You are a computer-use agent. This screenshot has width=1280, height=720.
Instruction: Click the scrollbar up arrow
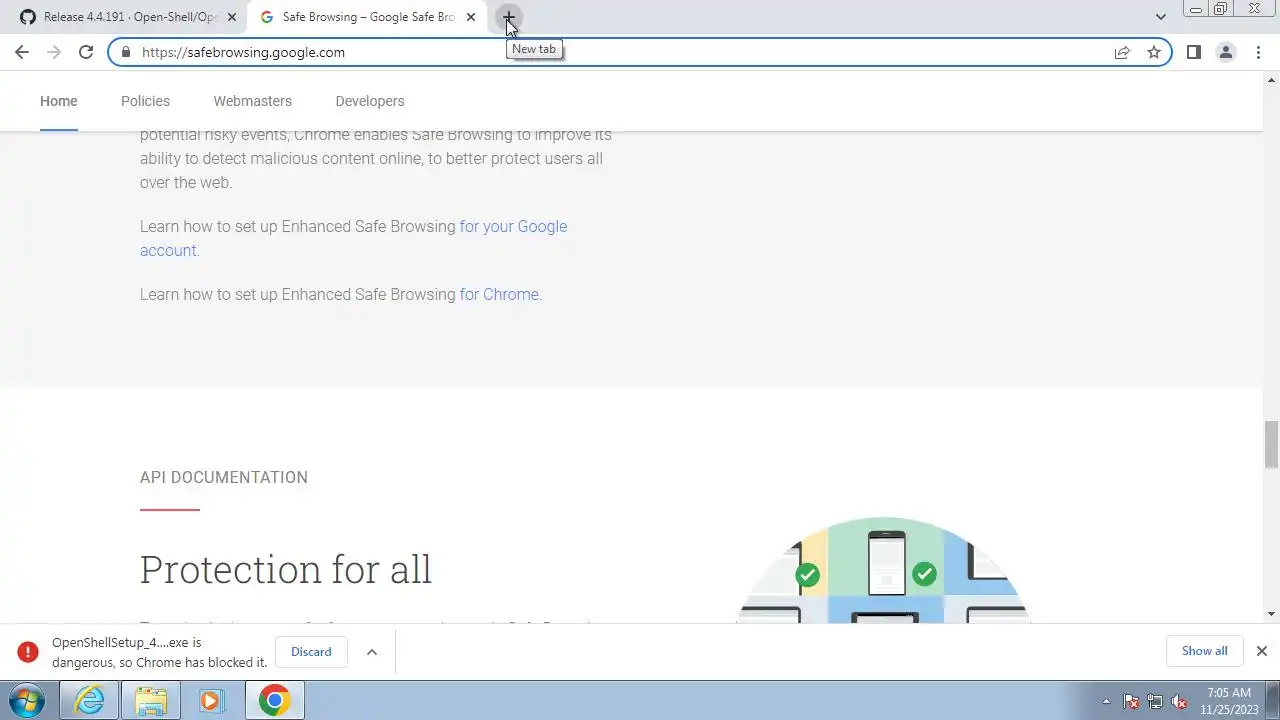[1271, 79]
